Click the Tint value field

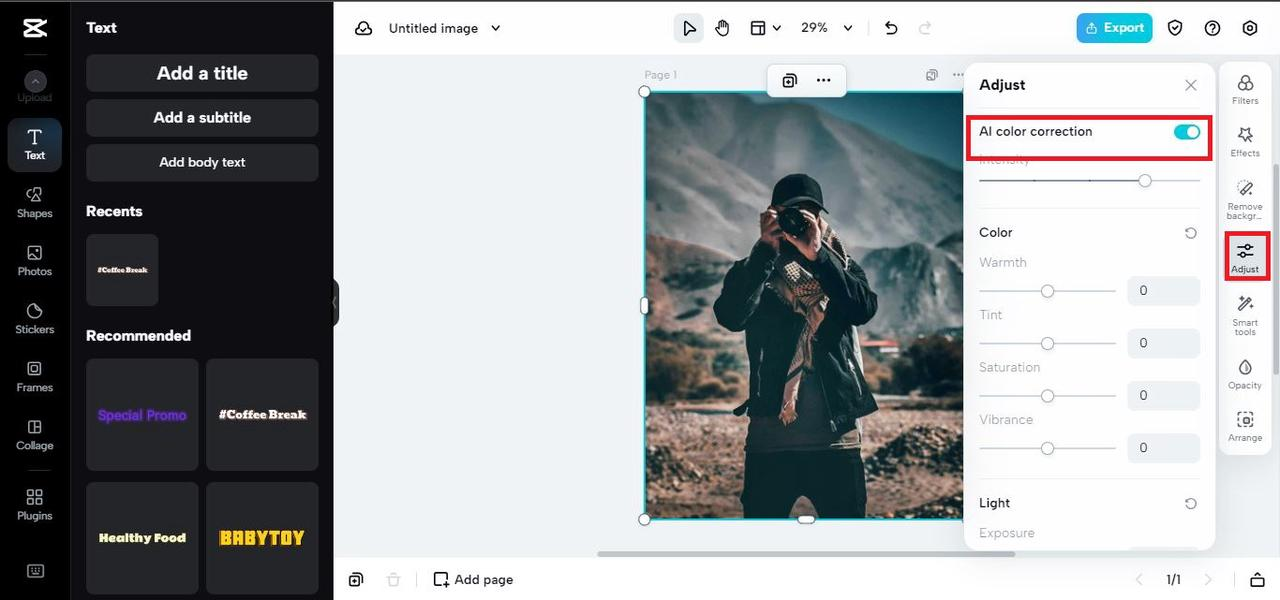point(1163,343)
